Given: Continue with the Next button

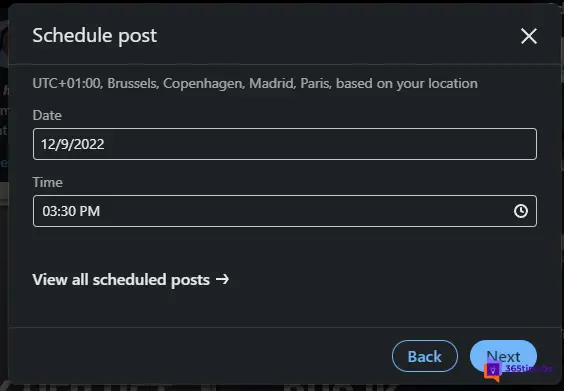Looking at the screenshot, I should pyautogui.click(x=503, y=356).
